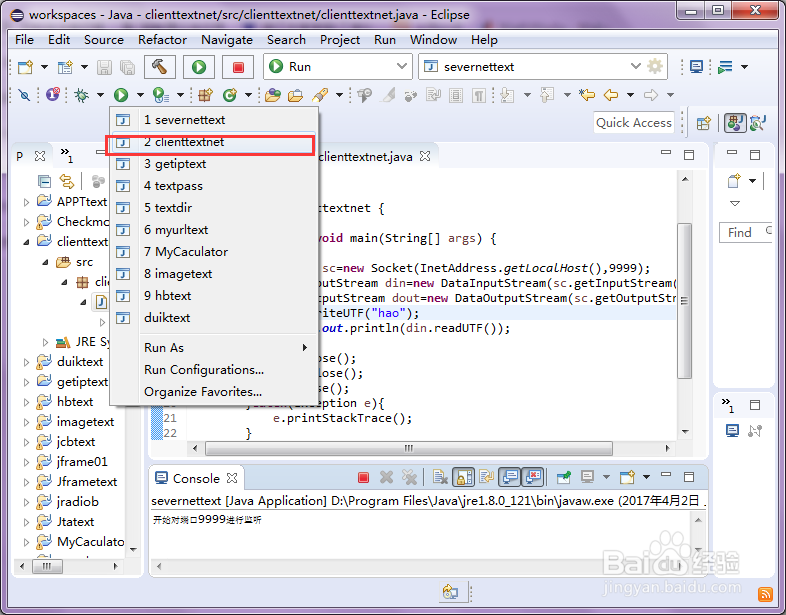Click Clear Console icon

[440, 478]
